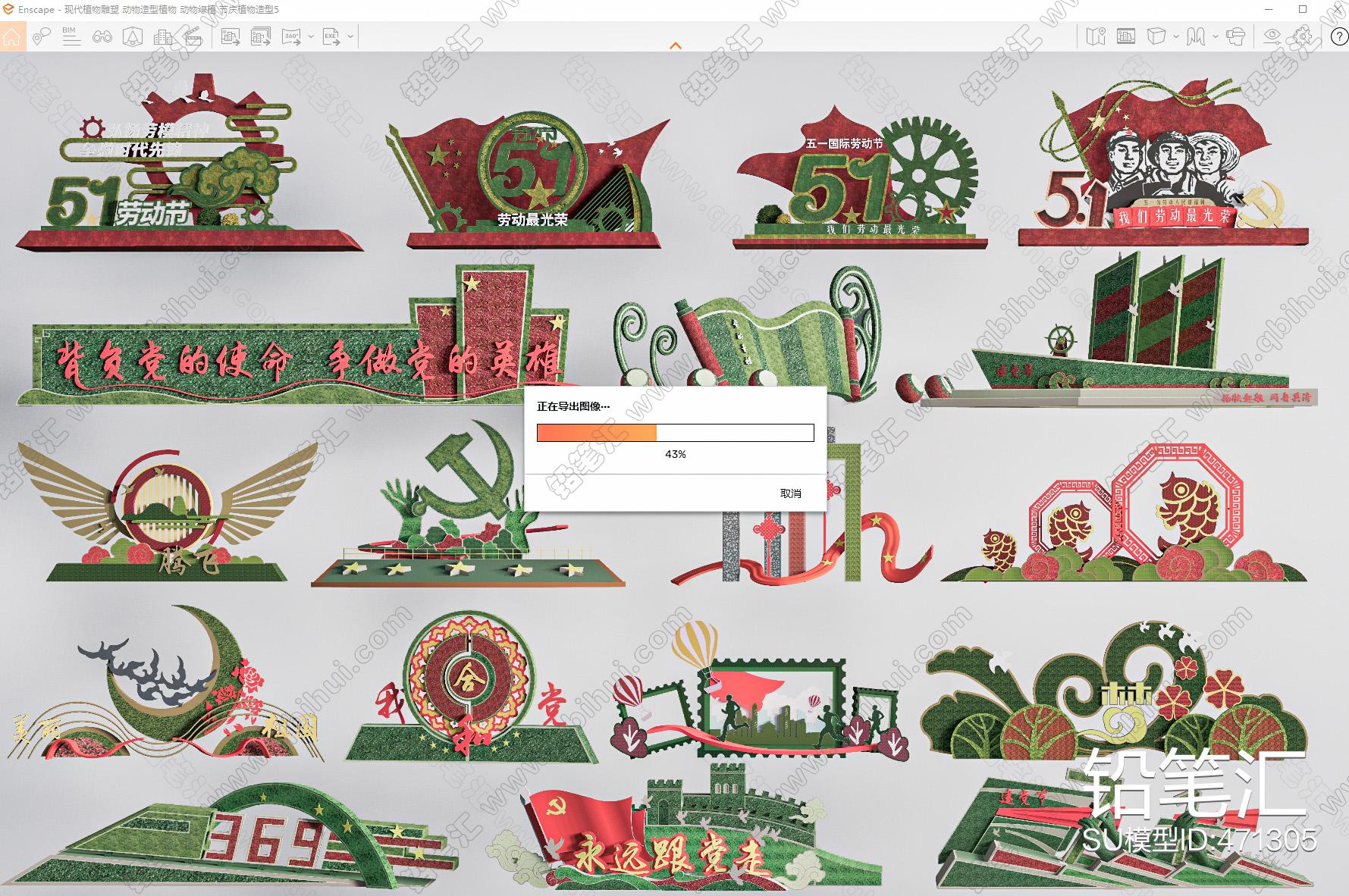Toggle the rendered image view icon
This screenshot has width=1349, height=896.
coord(1126,36)
